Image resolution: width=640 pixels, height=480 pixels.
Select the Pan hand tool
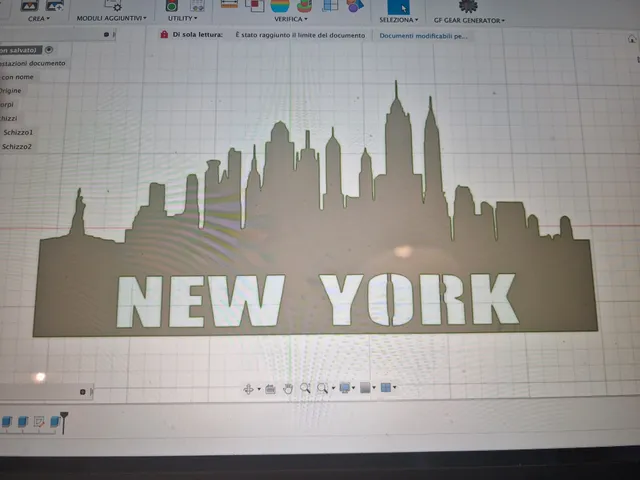pyautogui.click(x=288, y=389)
